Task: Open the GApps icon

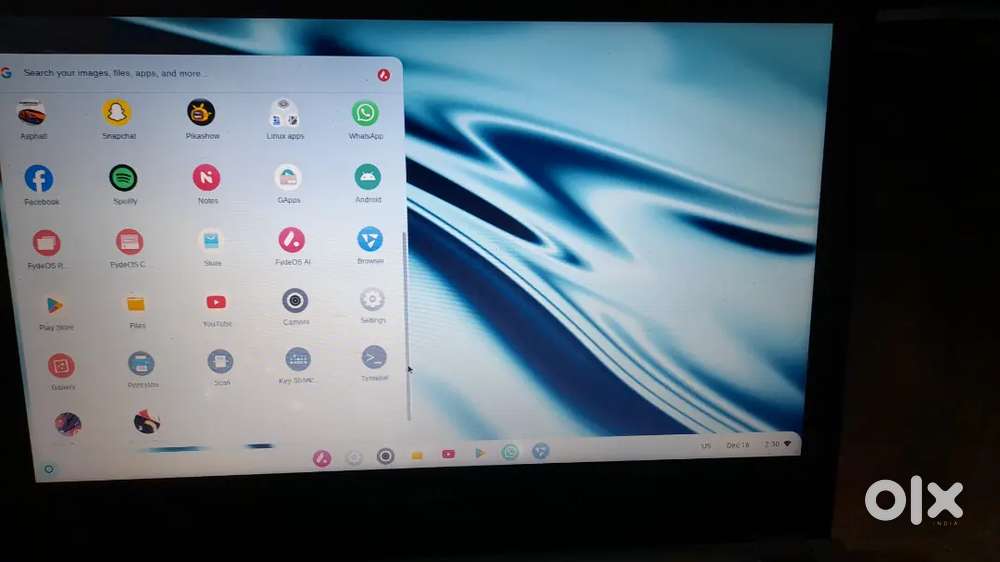Action: pyautogui.click(x=288, y=178)
